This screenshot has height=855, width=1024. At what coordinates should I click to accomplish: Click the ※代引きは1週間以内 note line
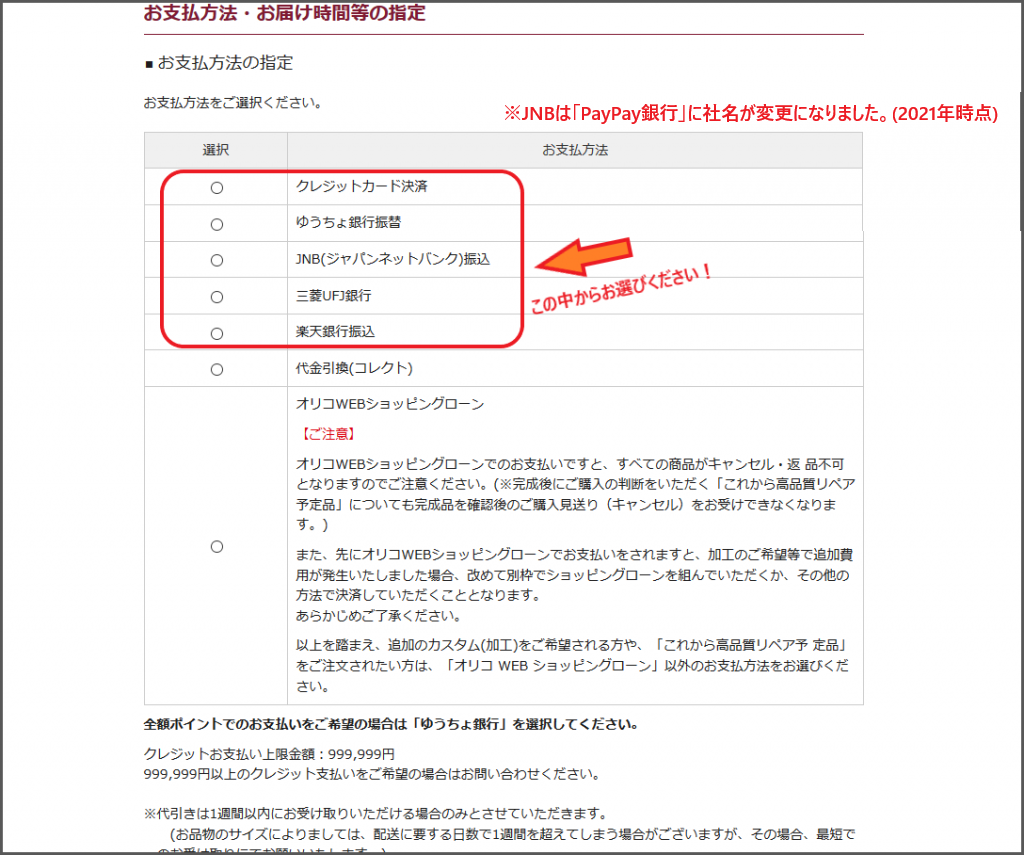point(376,814)
